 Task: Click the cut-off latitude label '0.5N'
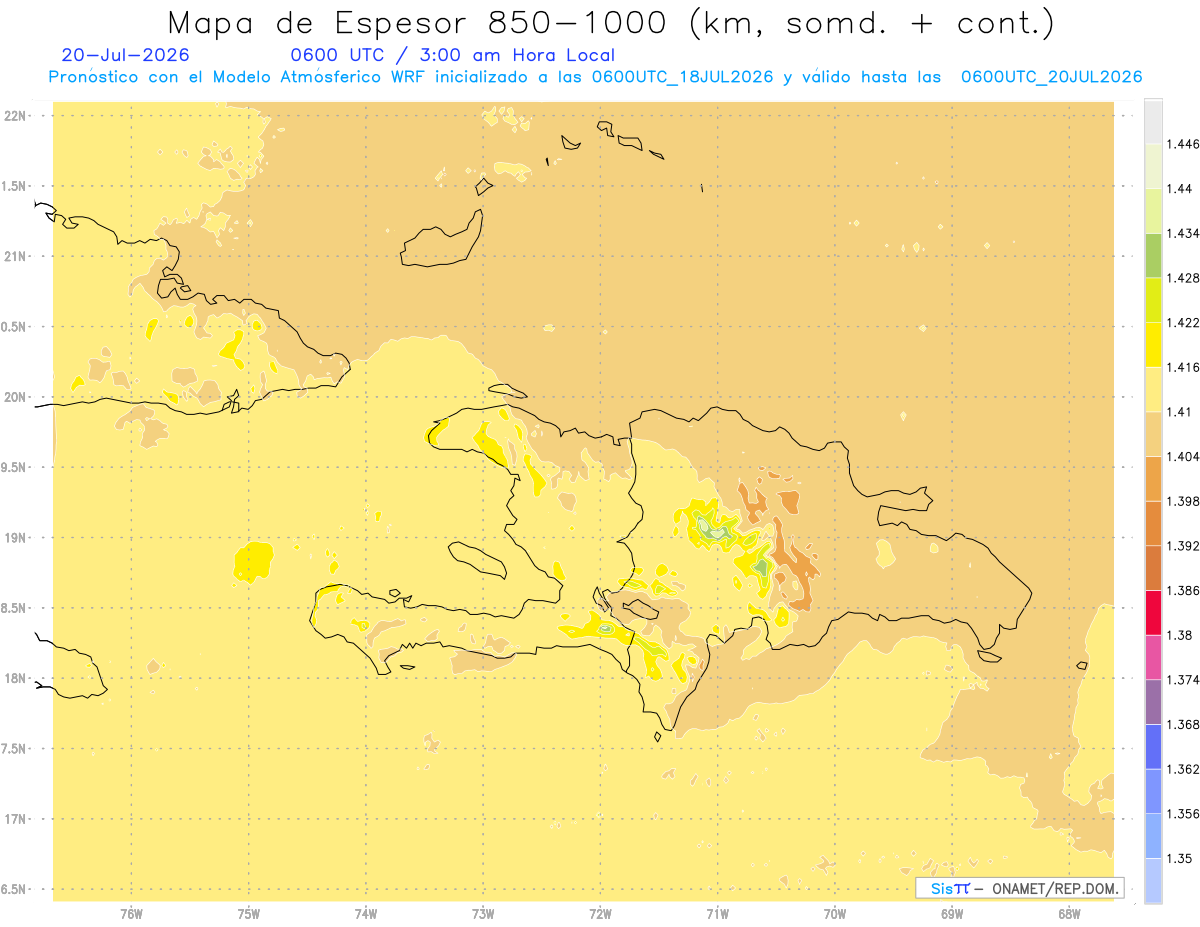point(14,327)
